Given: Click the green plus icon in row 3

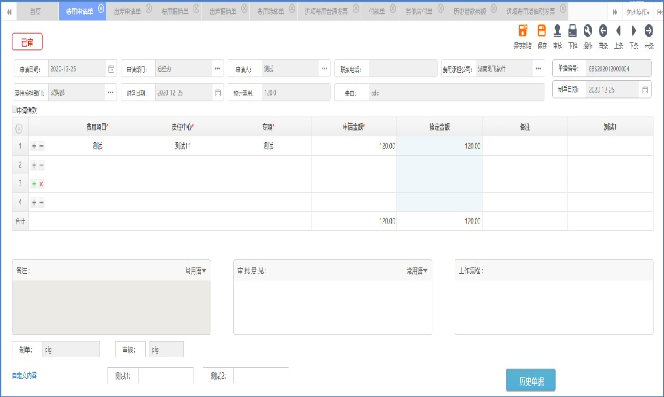Looking at the screenshot, I should tap(34, 184).
